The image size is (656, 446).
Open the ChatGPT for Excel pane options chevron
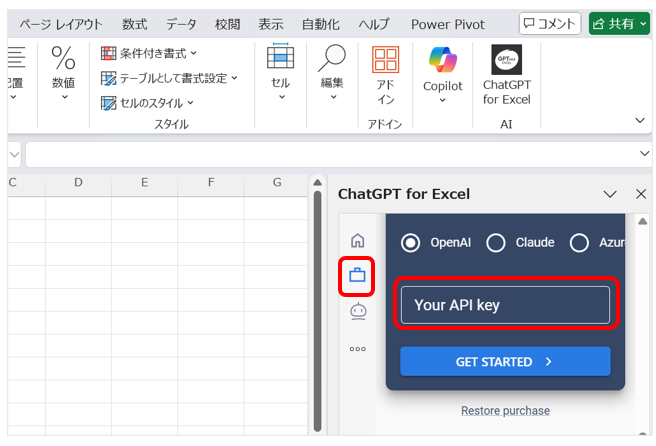(x=610, y=194)
